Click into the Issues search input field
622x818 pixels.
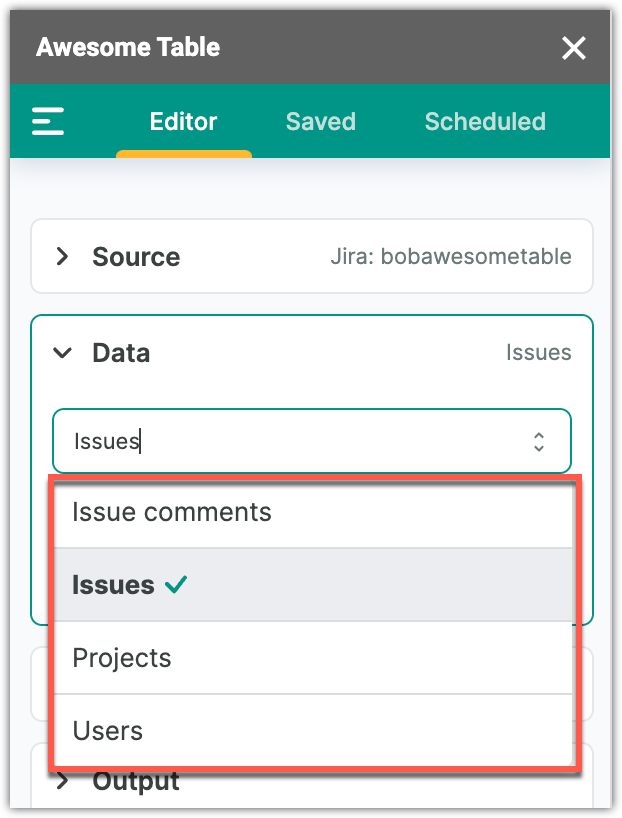(x=290, y=441)
